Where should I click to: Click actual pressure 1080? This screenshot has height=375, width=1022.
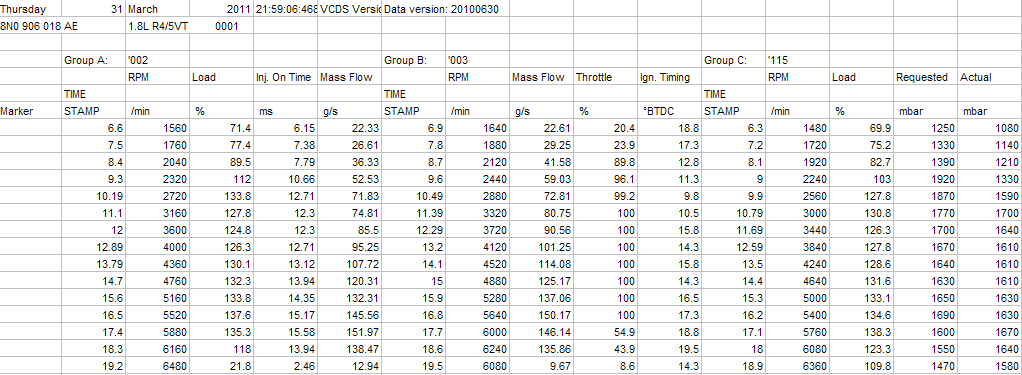point(989,128)
